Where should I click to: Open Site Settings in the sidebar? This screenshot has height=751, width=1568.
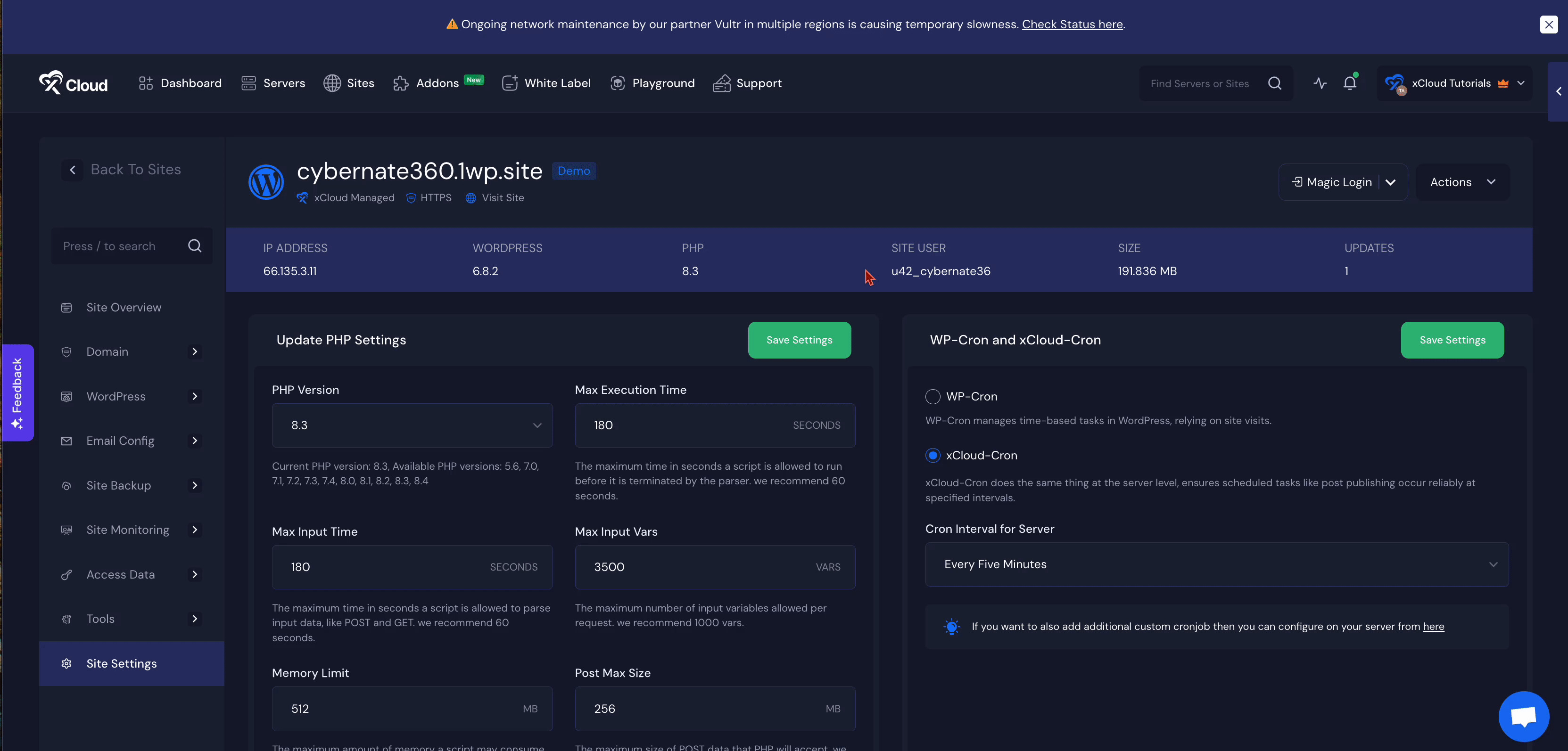pos(121,663)
